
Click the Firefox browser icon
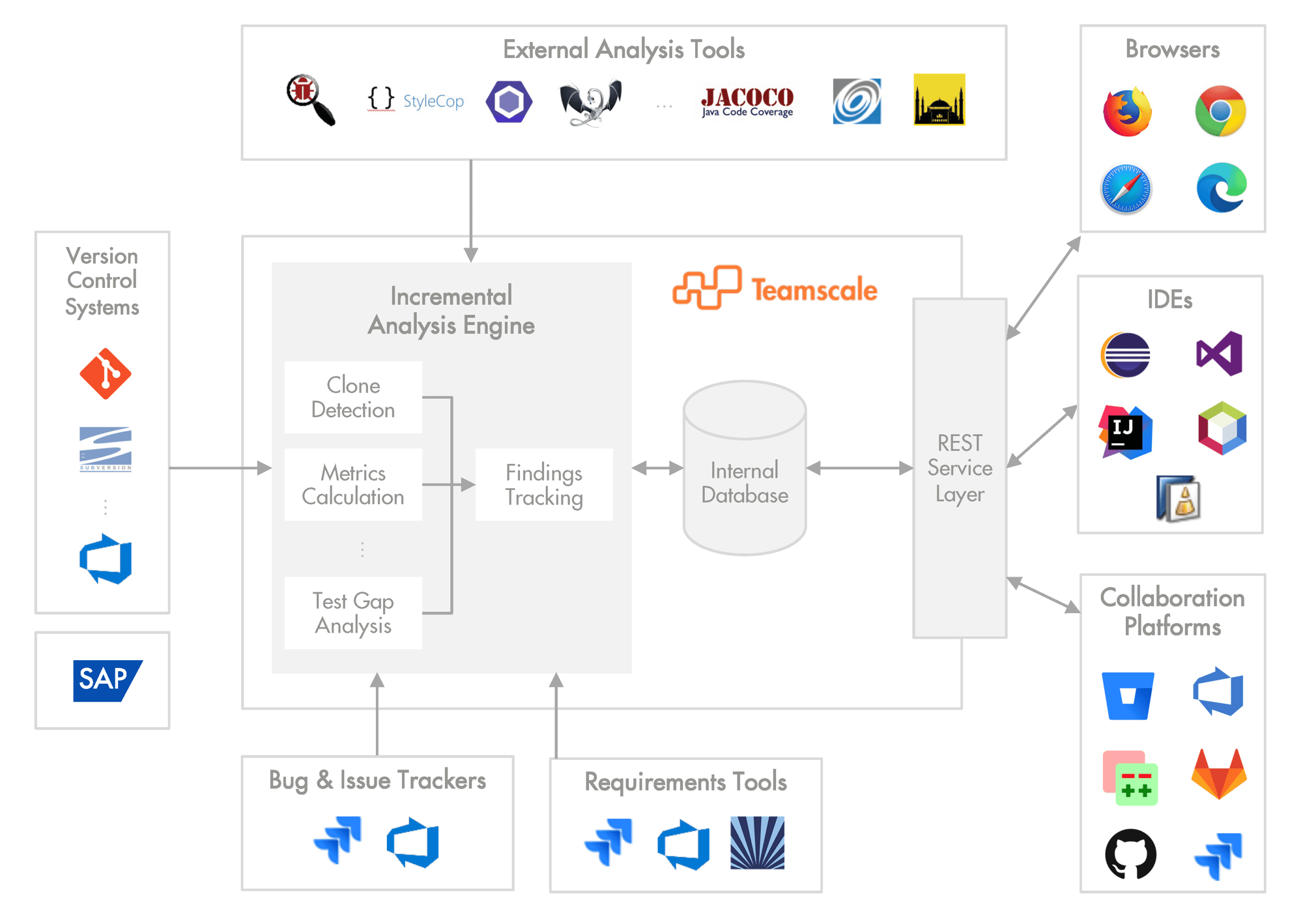[1127, 111]
